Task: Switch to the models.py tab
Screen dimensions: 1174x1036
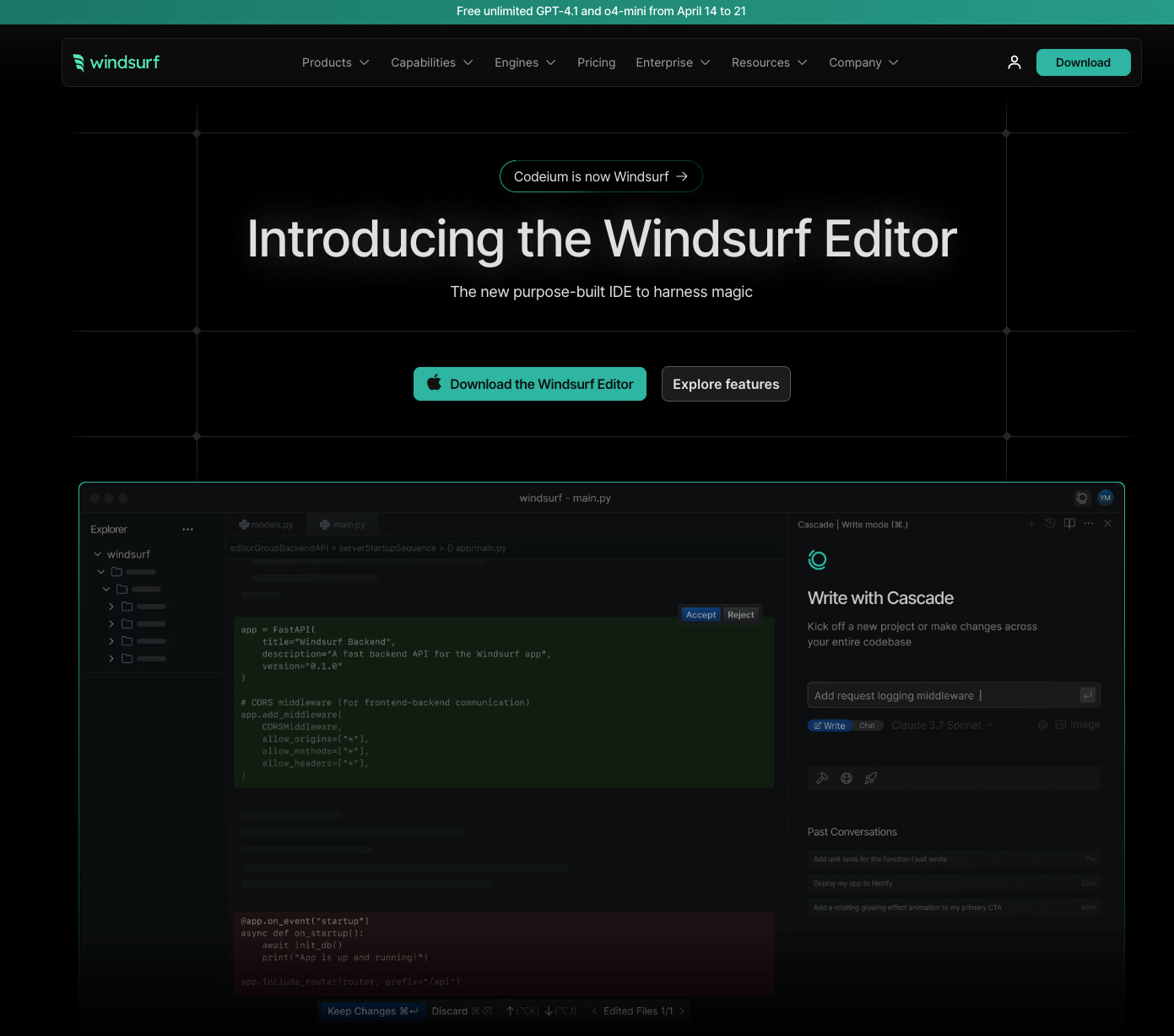Action: 267,525
